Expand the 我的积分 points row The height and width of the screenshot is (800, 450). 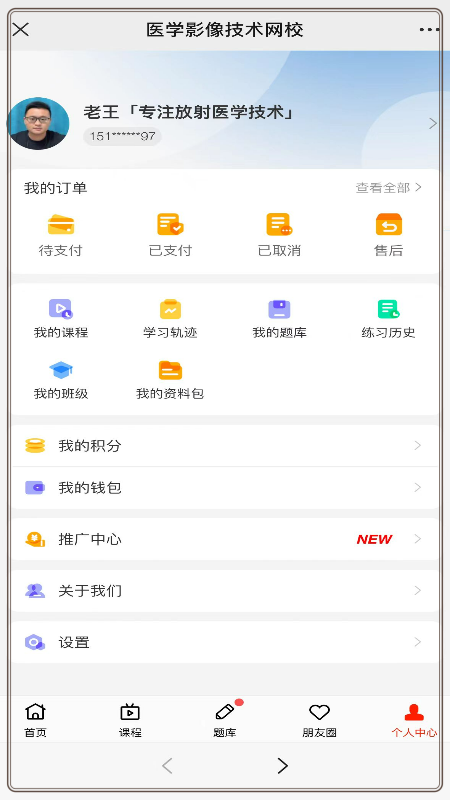(225, 445)
